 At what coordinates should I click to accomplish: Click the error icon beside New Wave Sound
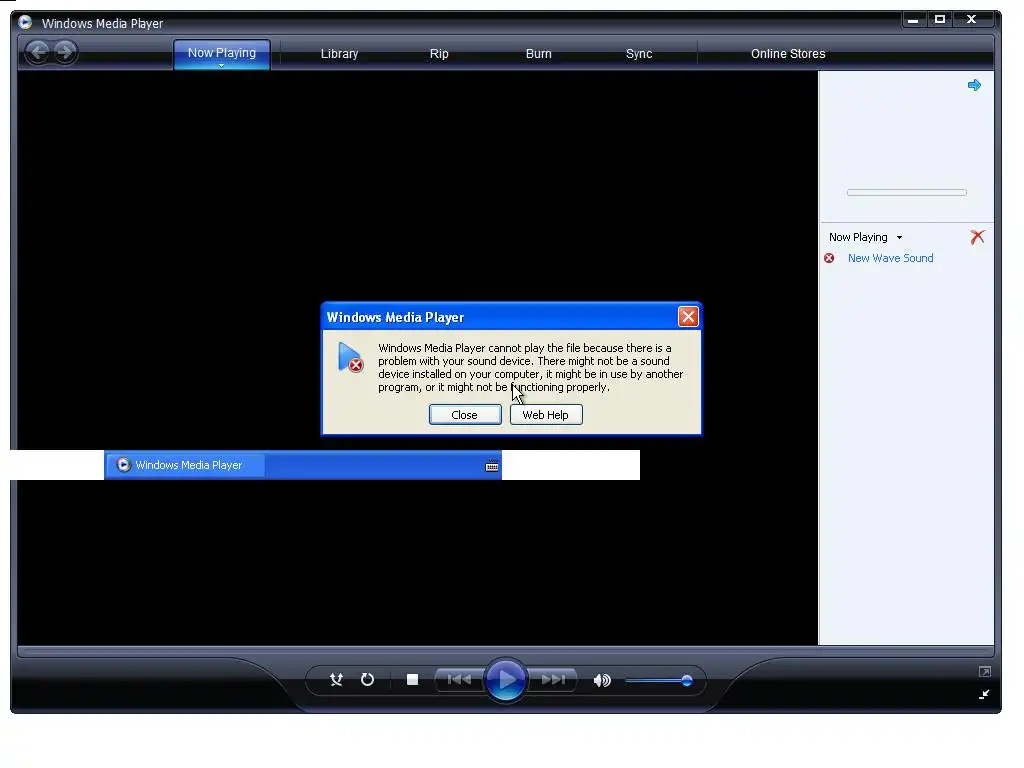pos(829,258)
